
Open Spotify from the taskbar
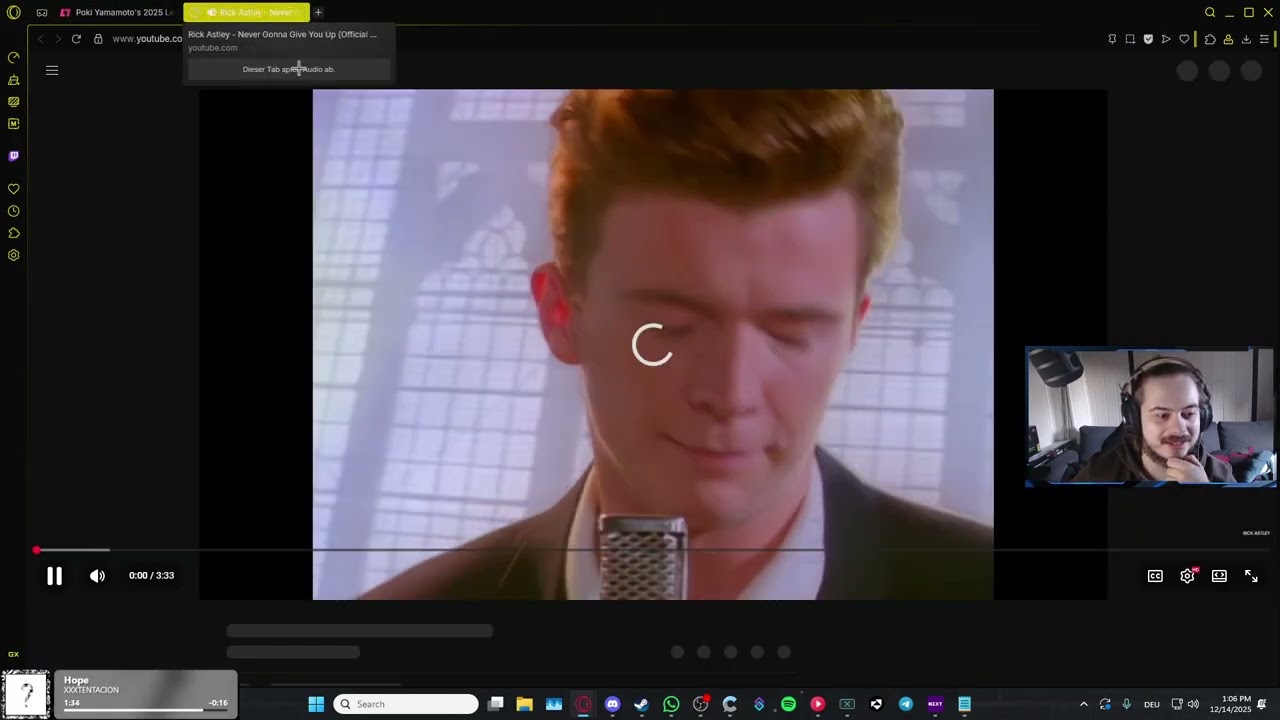(x=788, y=704)
